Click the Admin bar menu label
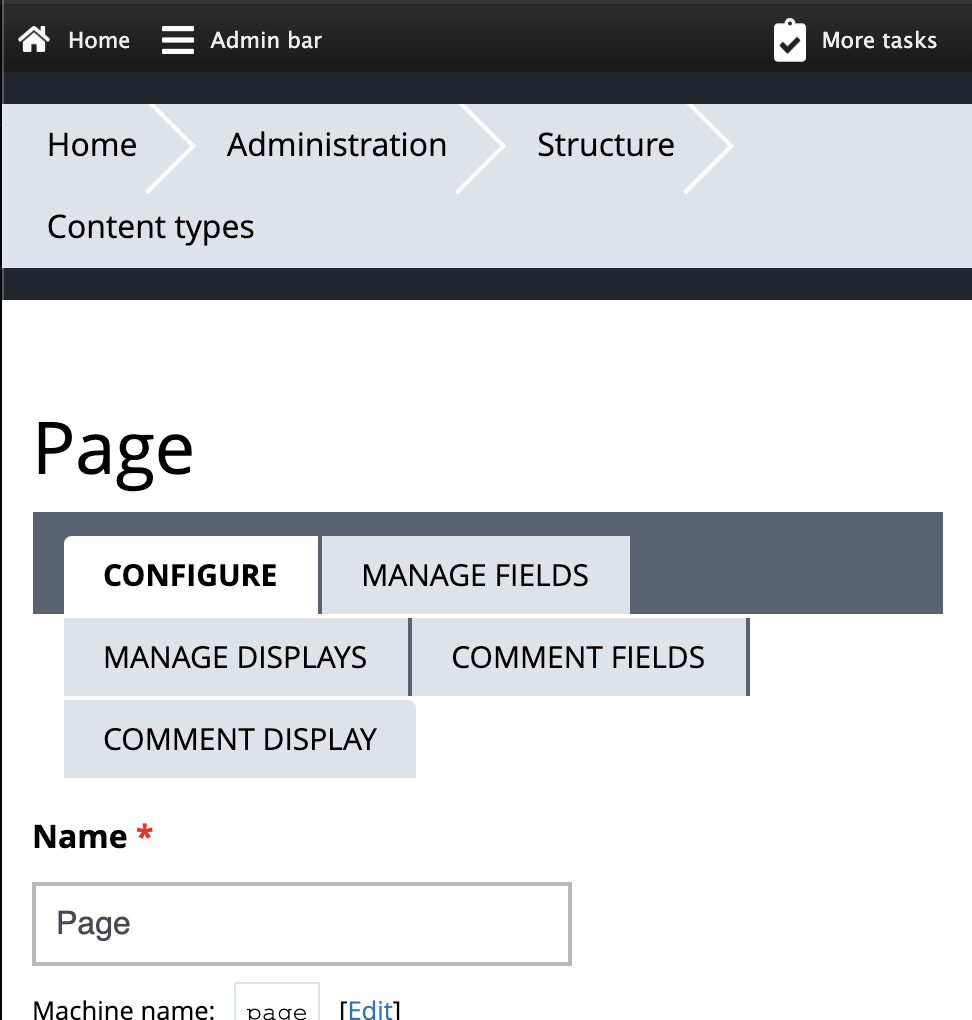 [x=265, y=39]
